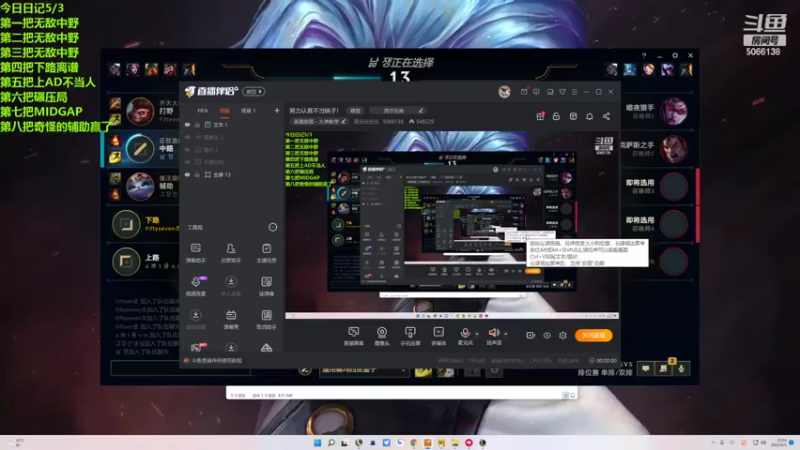Open the tool with the bust silhouette icon
Screen dimensions: 800x450
(231, 253)
